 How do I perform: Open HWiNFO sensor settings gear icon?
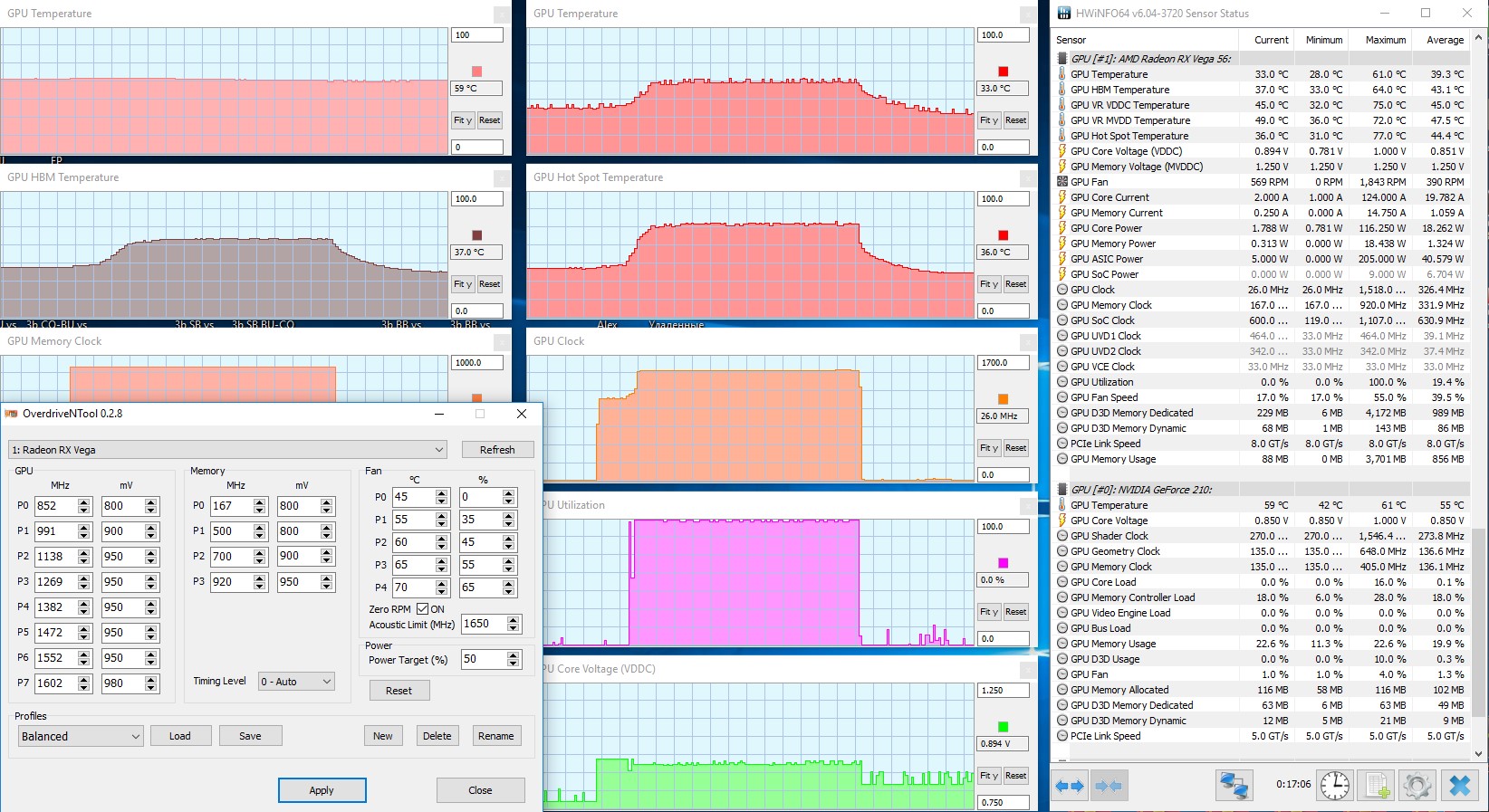coord(1417,785)
